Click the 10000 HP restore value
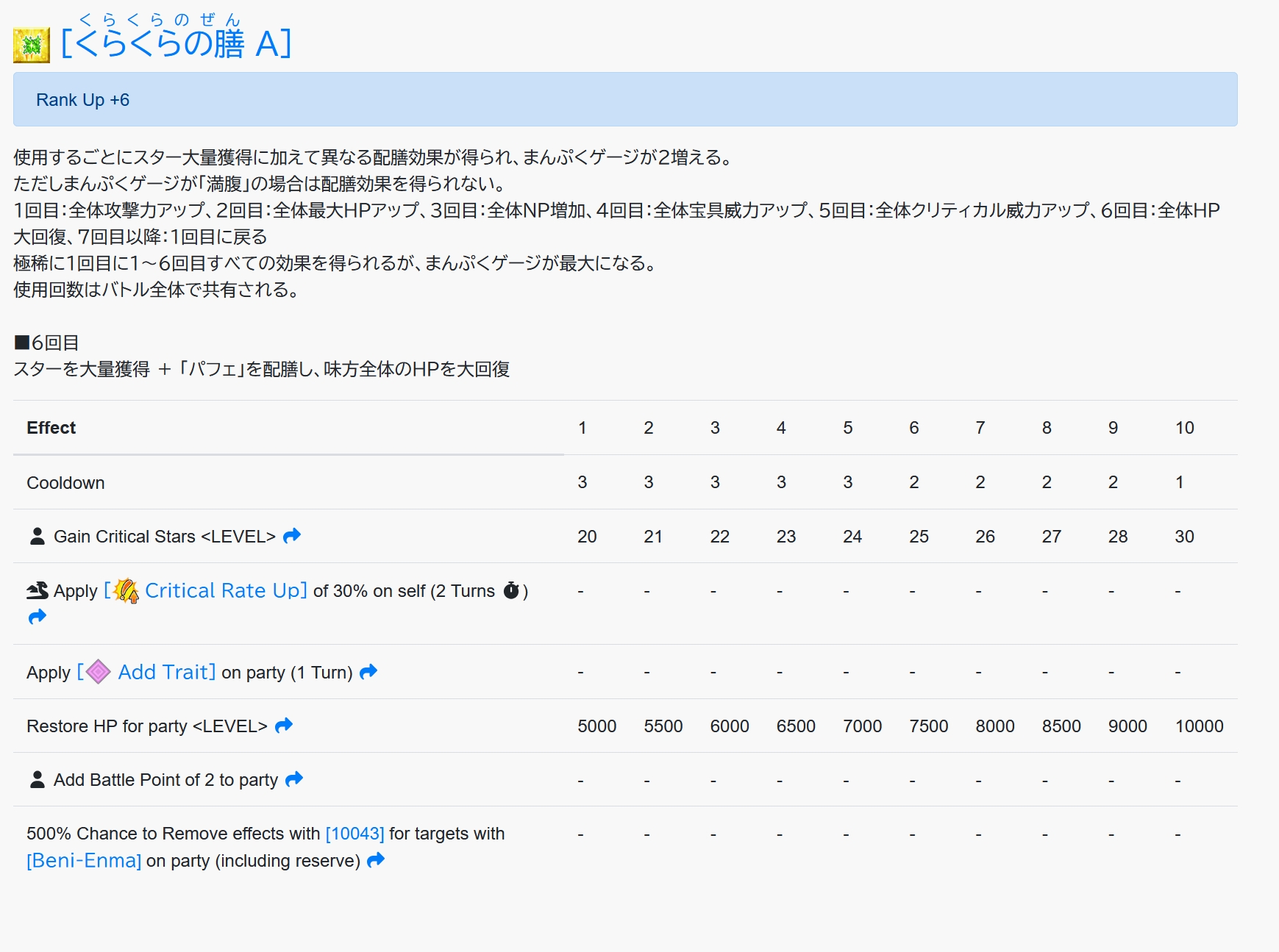The width and height of the screenshot is (1279, 952). (x=1199, y=726)
